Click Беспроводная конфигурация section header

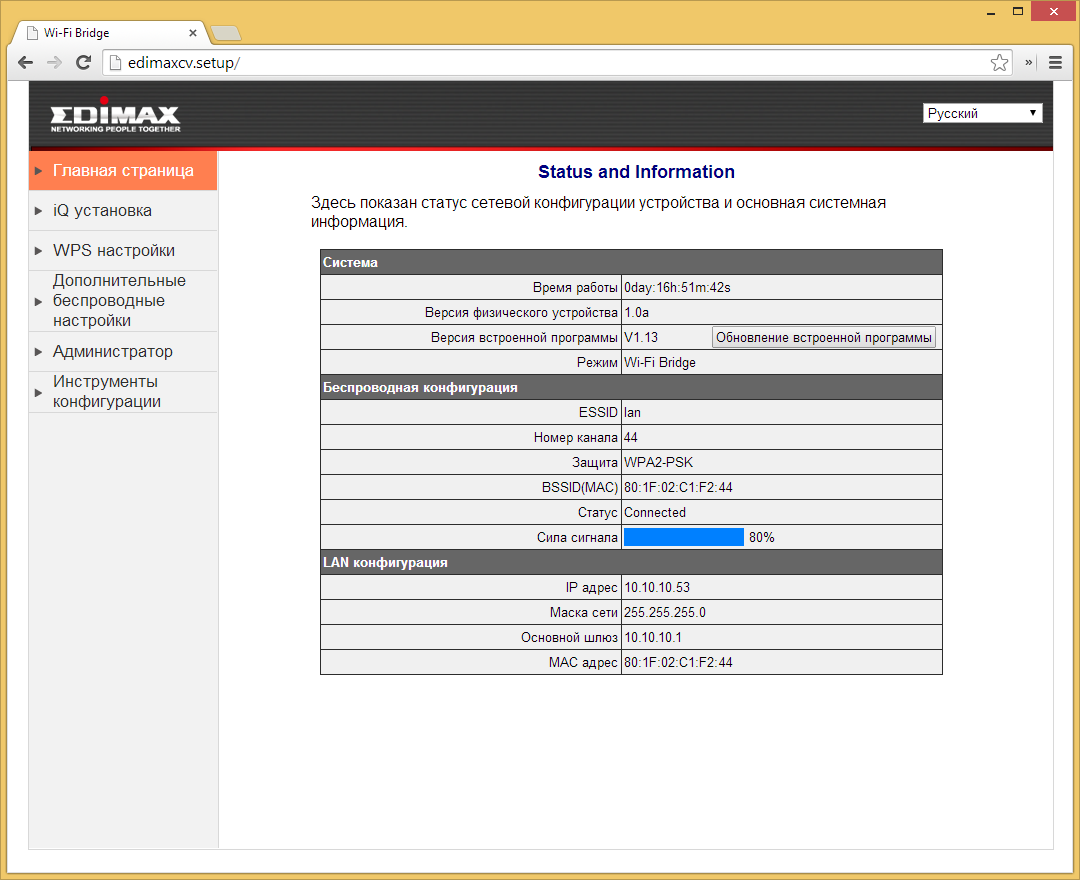tap(631, 388)
